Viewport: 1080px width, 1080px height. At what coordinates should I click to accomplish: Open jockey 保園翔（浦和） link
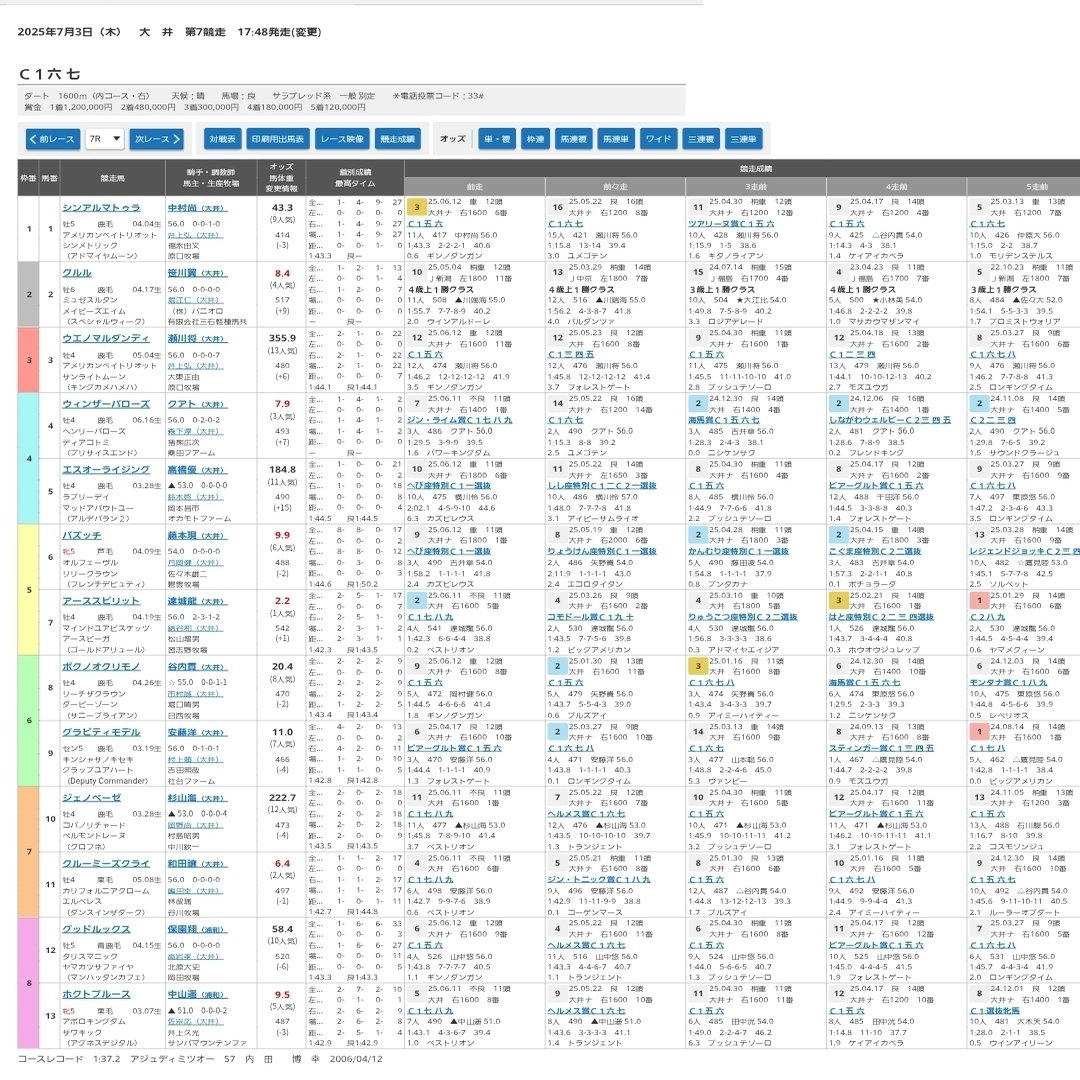tap(197, 928)
